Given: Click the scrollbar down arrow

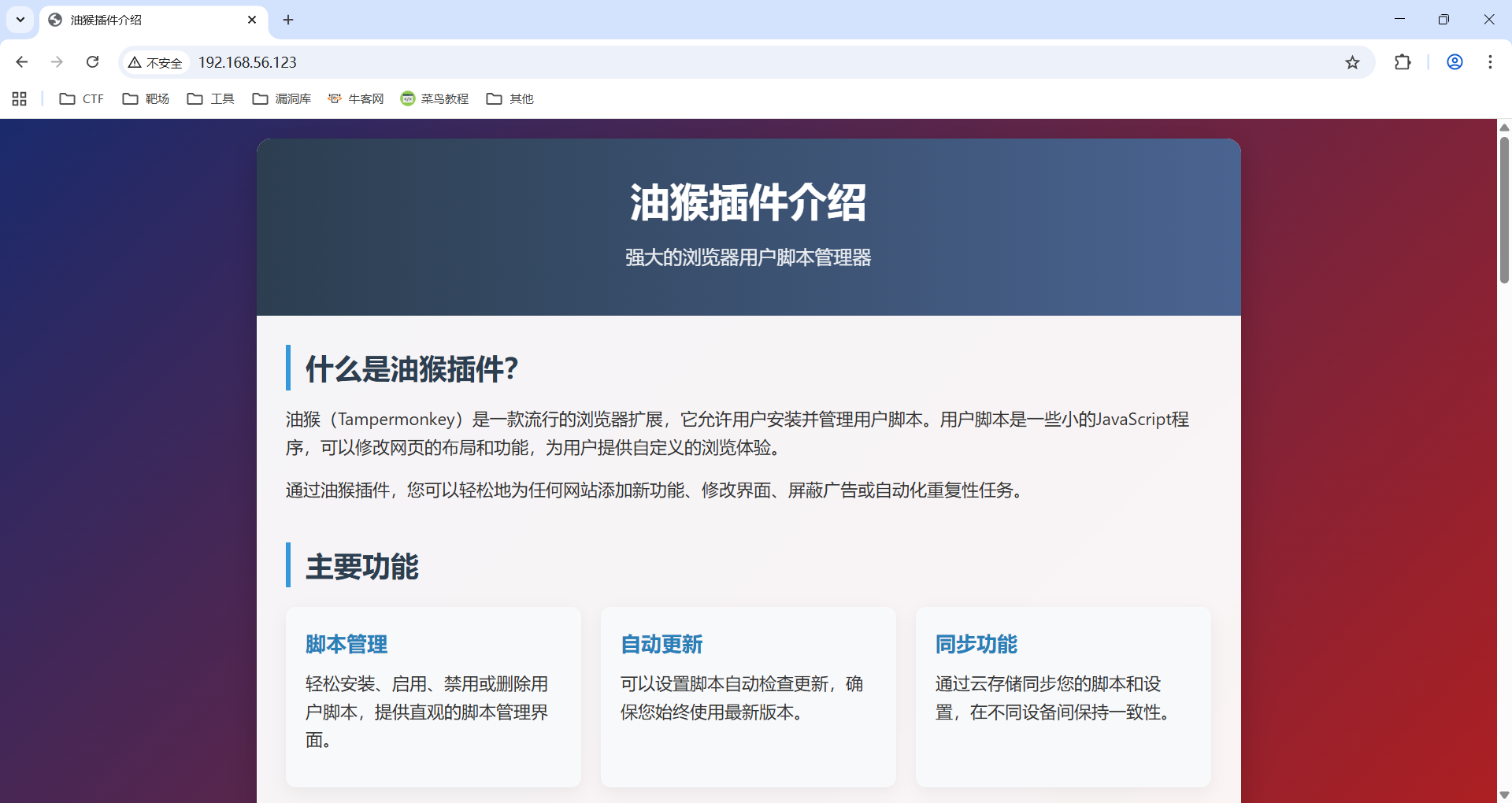Looking at the screenshot, I should click(x=1504, y=795).
